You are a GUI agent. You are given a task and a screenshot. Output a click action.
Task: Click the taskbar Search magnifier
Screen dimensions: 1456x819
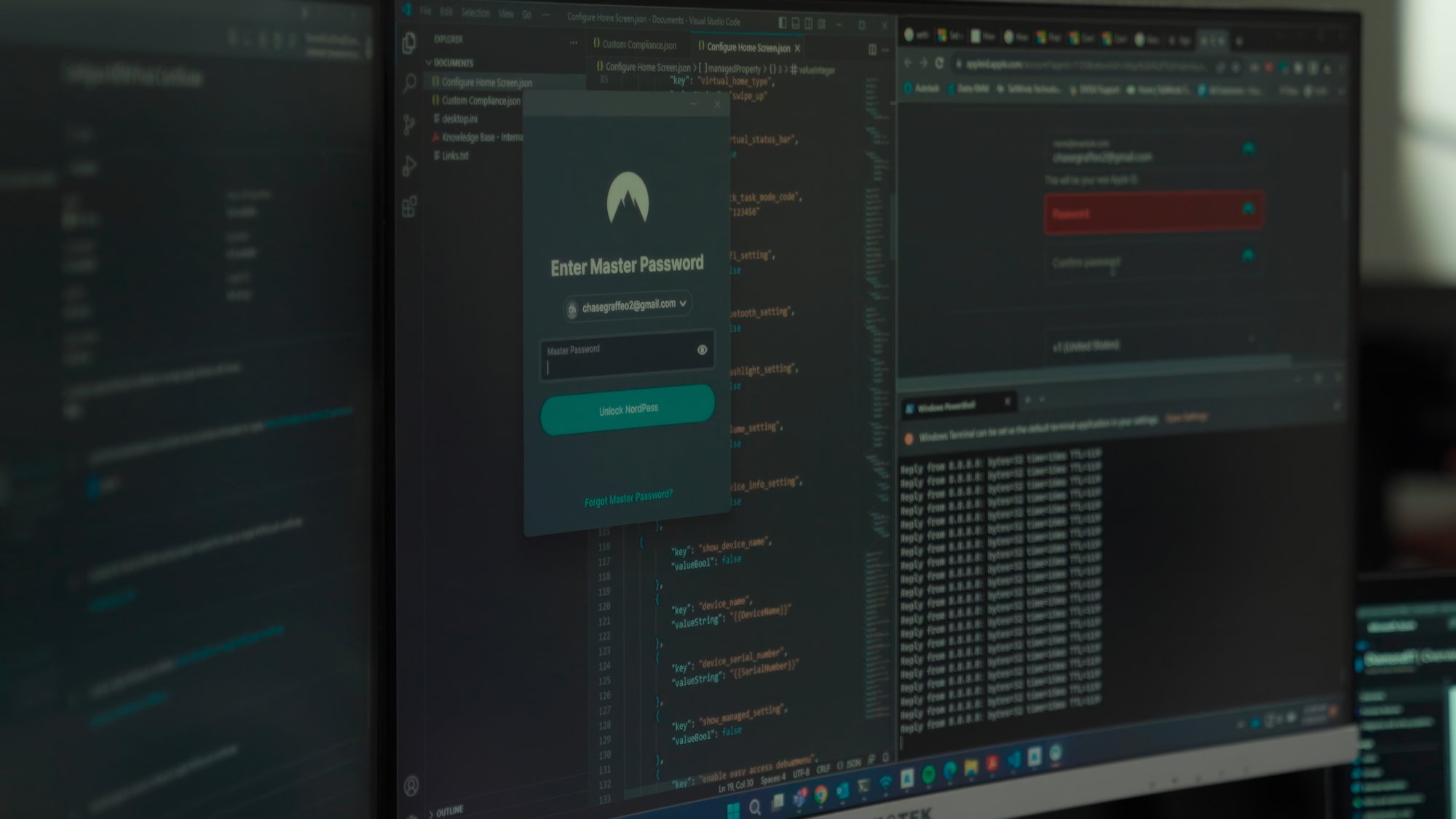tap(755, 807)
